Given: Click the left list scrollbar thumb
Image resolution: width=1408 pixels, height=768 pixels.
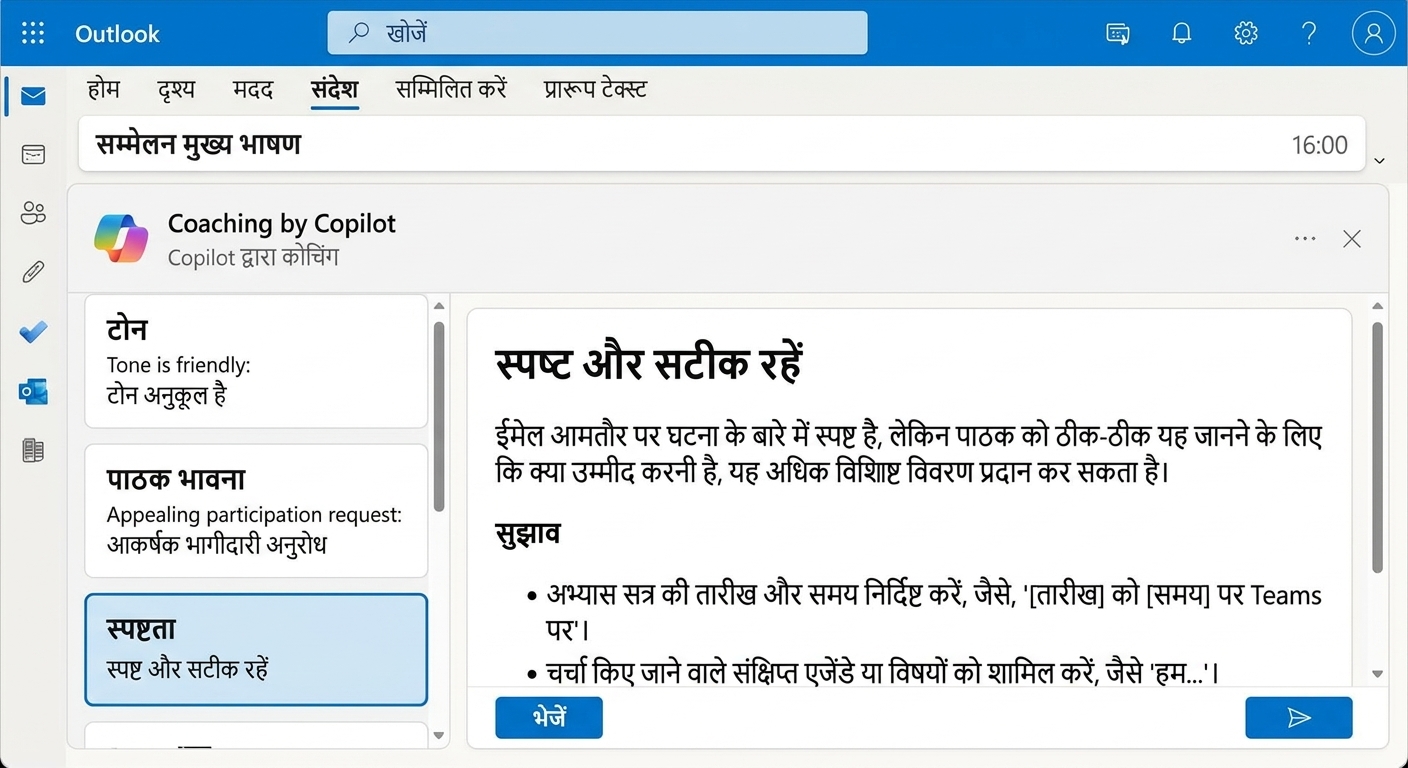Looking at the screenshot, I should pyautogui.click(x=438, y=416).
